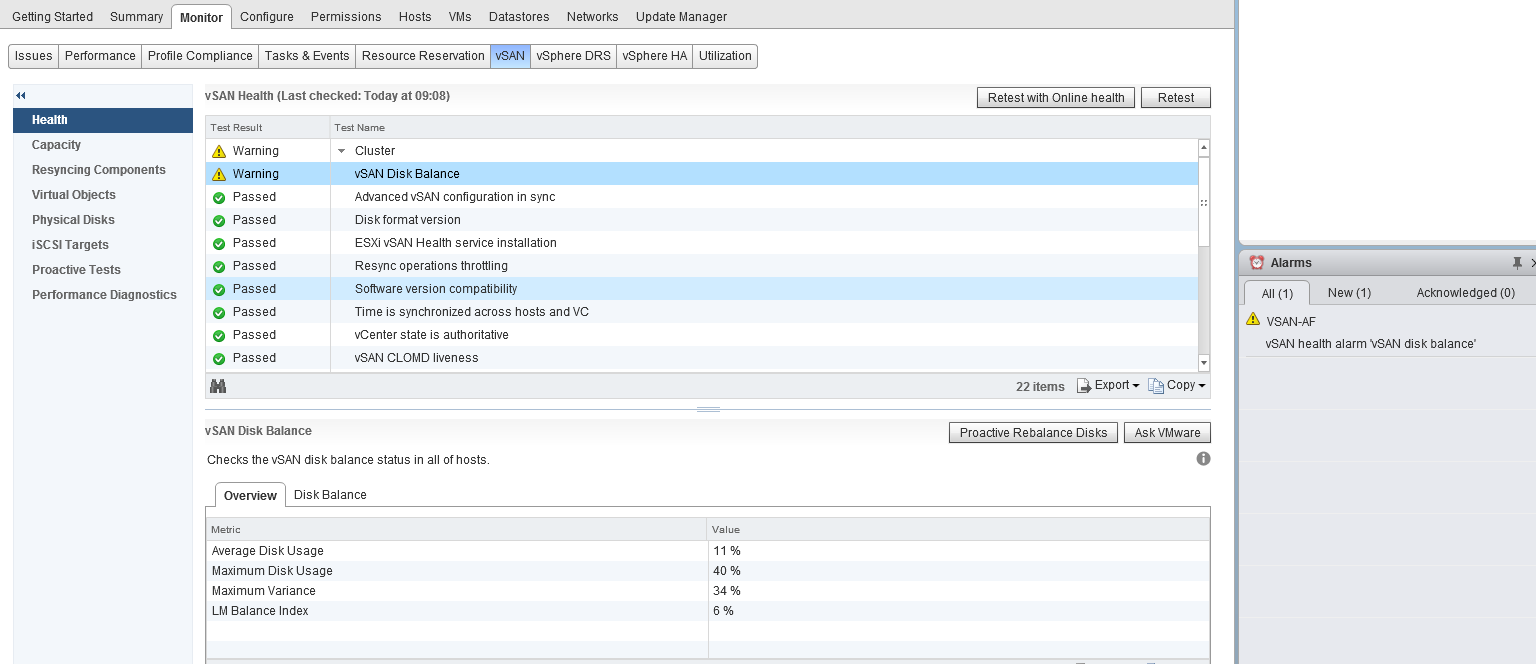Show All (1) alarms tab
Screen dimensions: 1536x664
point(1277,293)
